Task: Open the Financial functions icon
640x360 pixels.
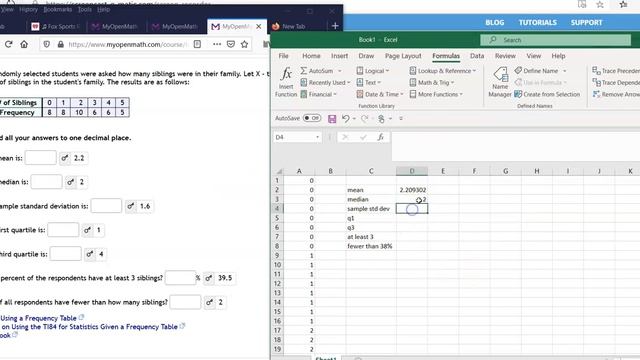Action: tap(304, 94)
